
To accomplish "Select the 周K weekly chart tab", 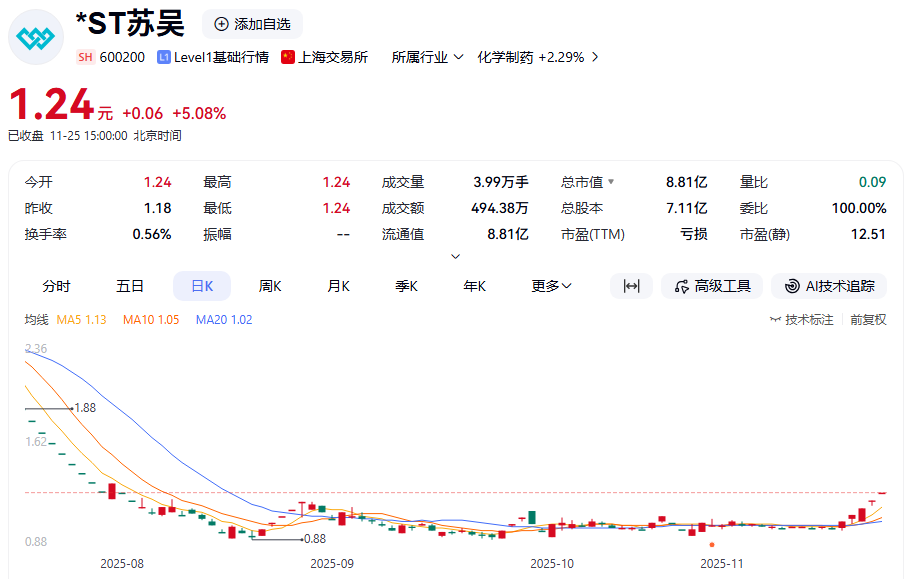I will 270,286.
